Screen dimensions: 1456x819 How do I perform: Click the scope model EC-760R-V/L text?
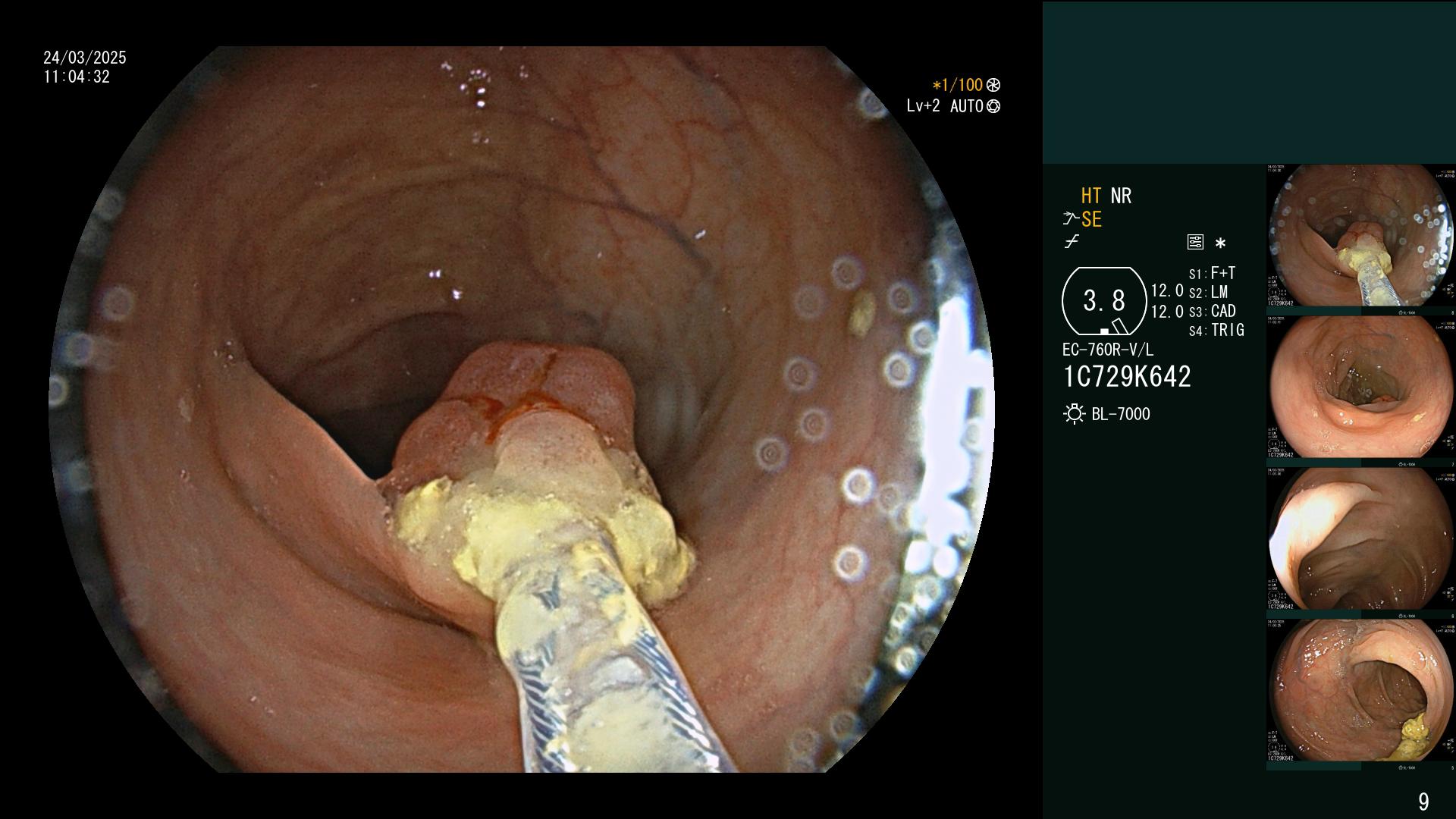(1108, 350)
